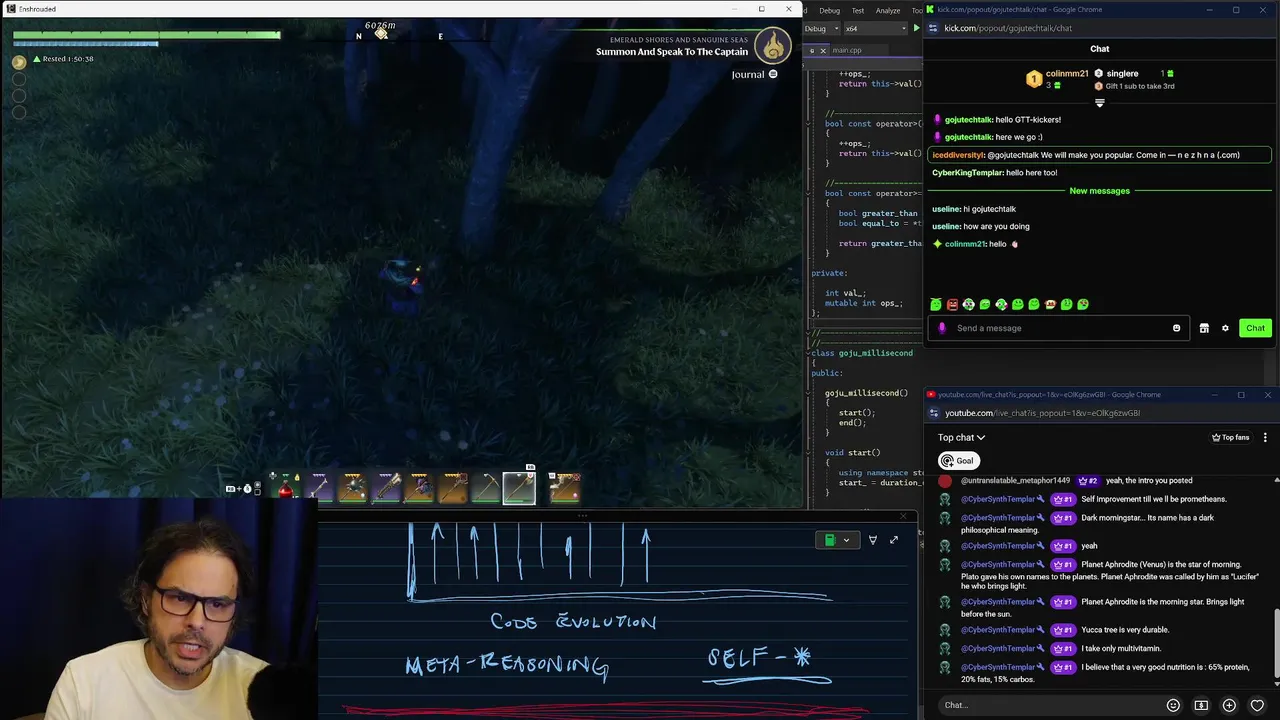Viewport: 1280px width, 720px height.
Task: Click the gold coin status icon
Action: click(x=19, y=62)
